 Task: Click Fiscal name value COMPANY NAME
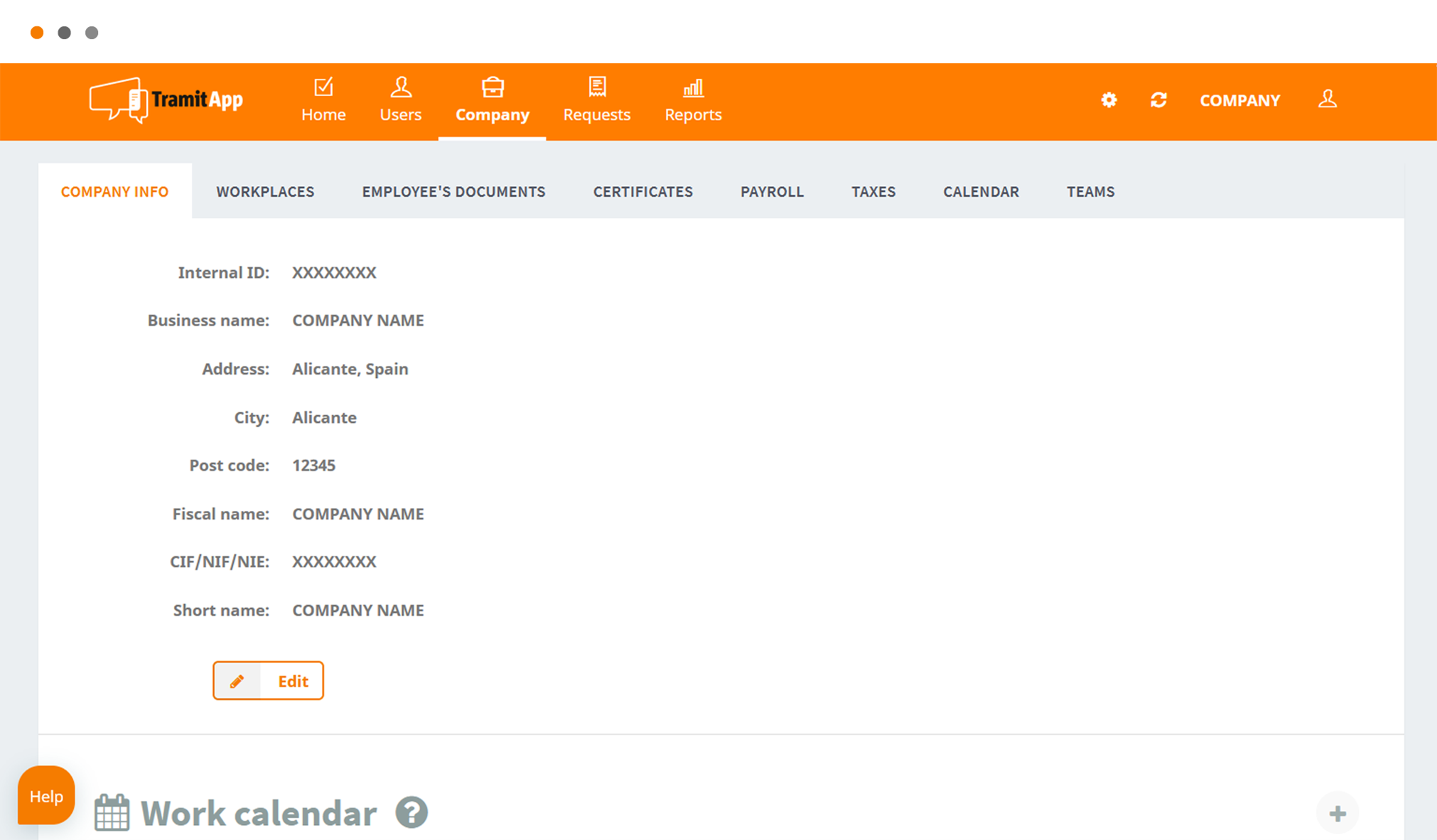(x=358, y=514)
